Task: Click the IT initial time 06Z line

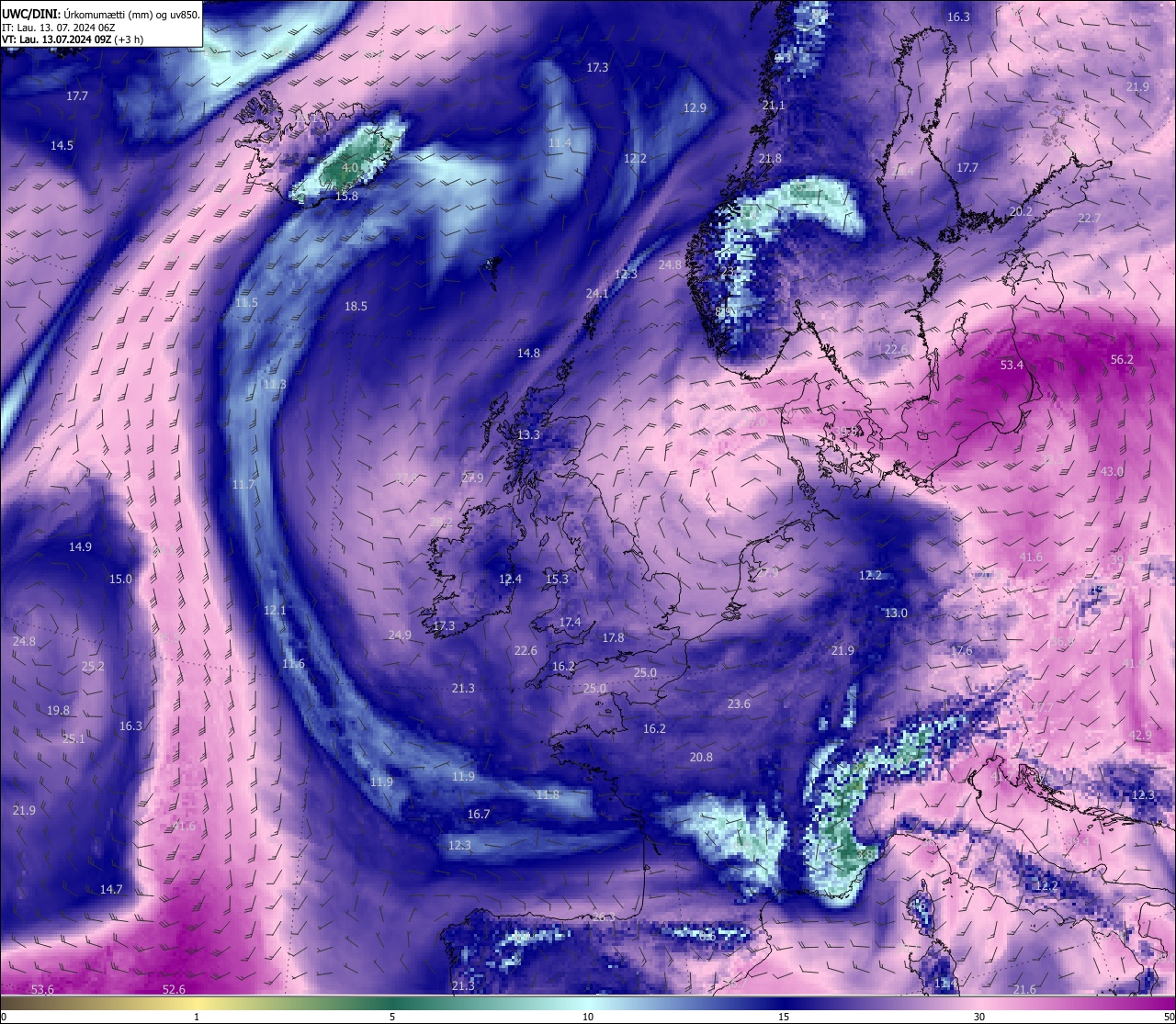Action: pyautogui.click(x=58, y=28)
